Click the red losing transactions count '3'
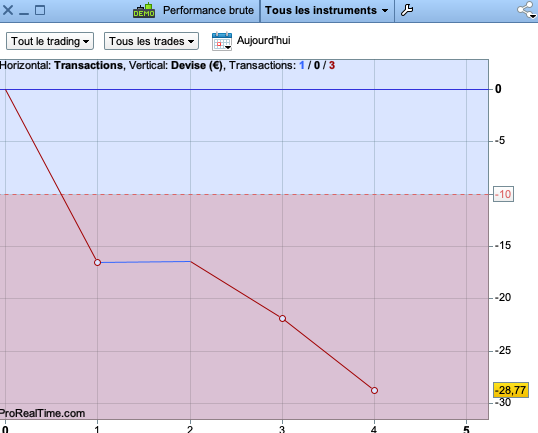The height and width of the screenshot is (433, 538). [x=332, y=65]
